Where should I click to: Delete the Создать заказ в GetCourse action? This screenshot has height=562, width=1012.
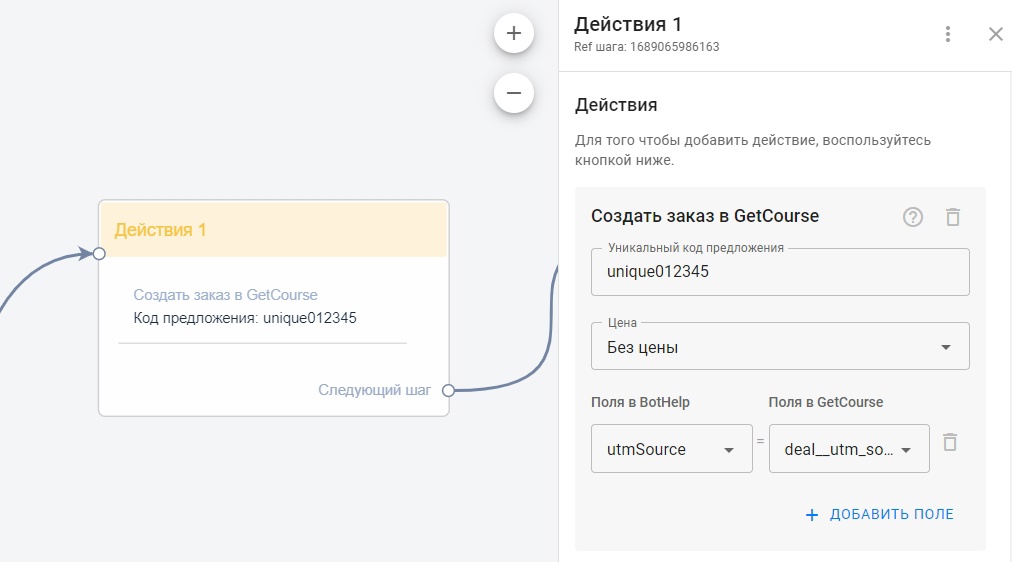953,217
